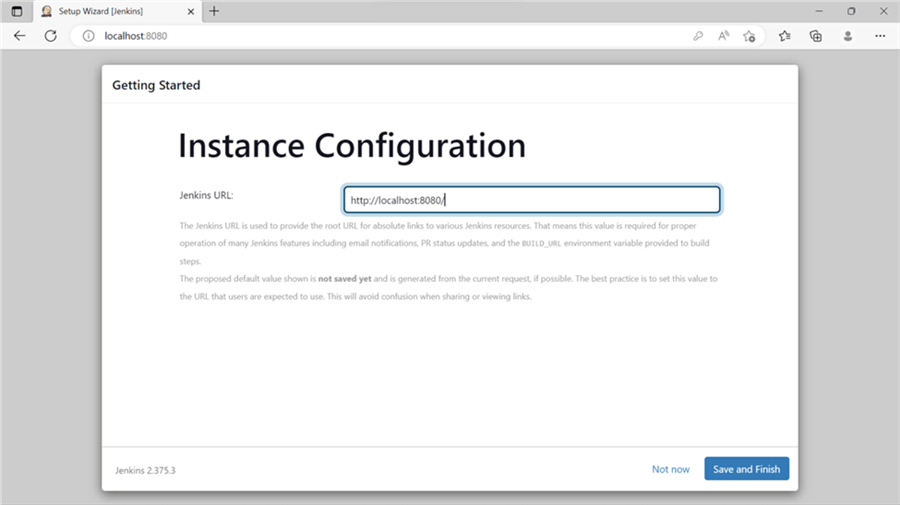Click the Instance Configuration heading

[x=352, y=146]
